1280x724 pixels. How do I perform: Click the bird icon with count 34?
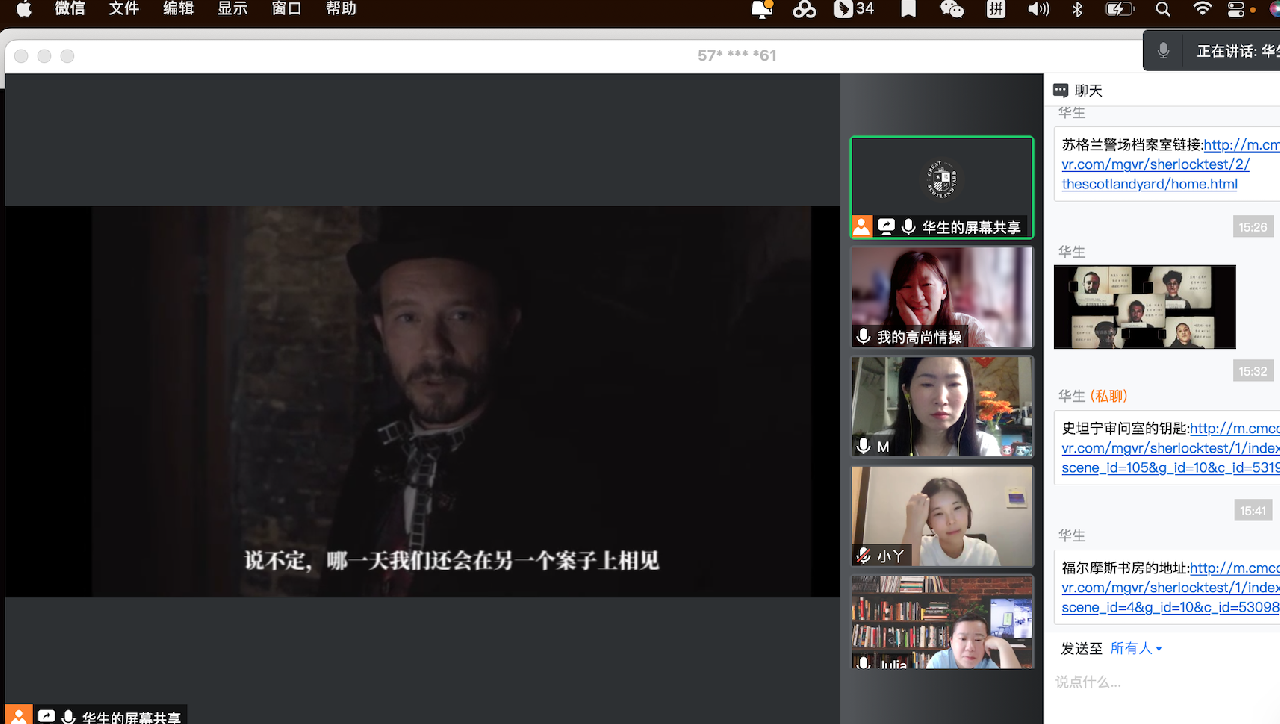854,9
